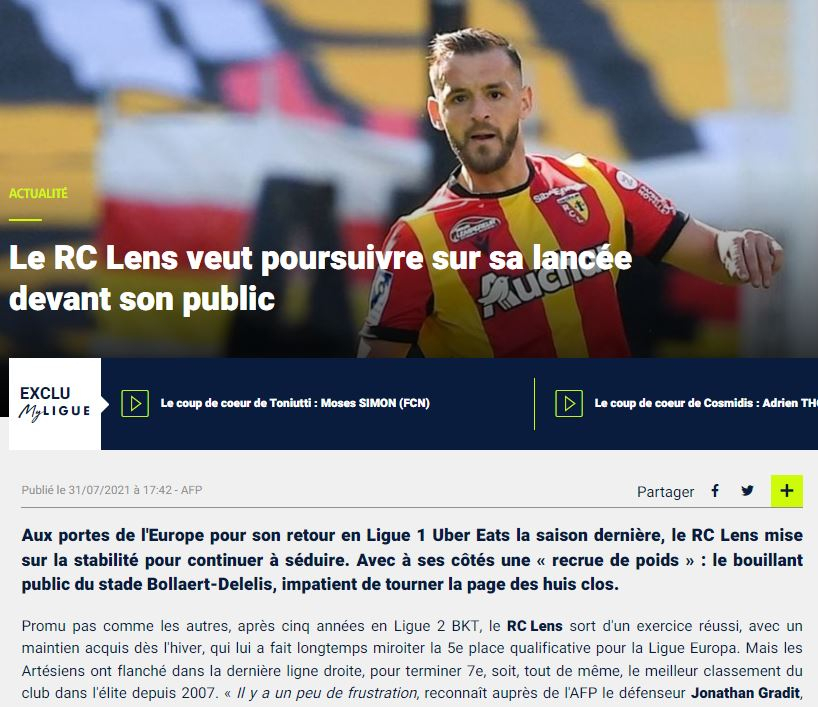Share the article on Twitter

tap(748, 490)
